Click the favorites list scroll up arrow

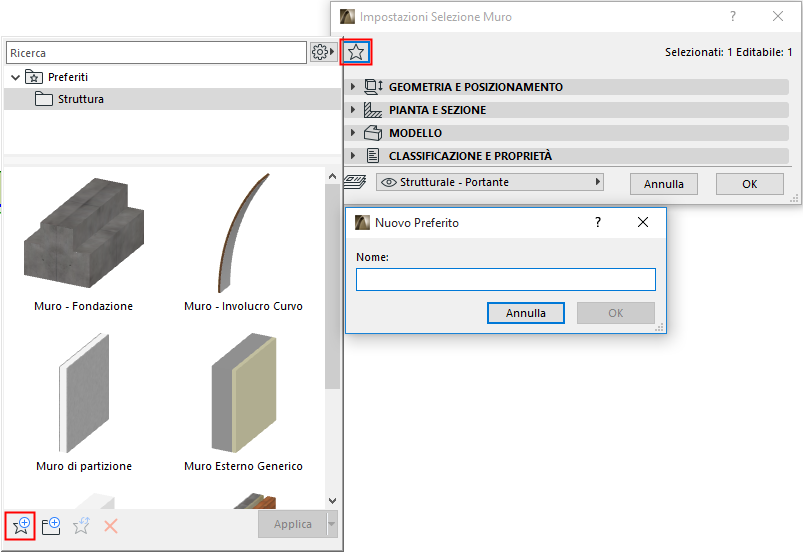click(332, 176)
